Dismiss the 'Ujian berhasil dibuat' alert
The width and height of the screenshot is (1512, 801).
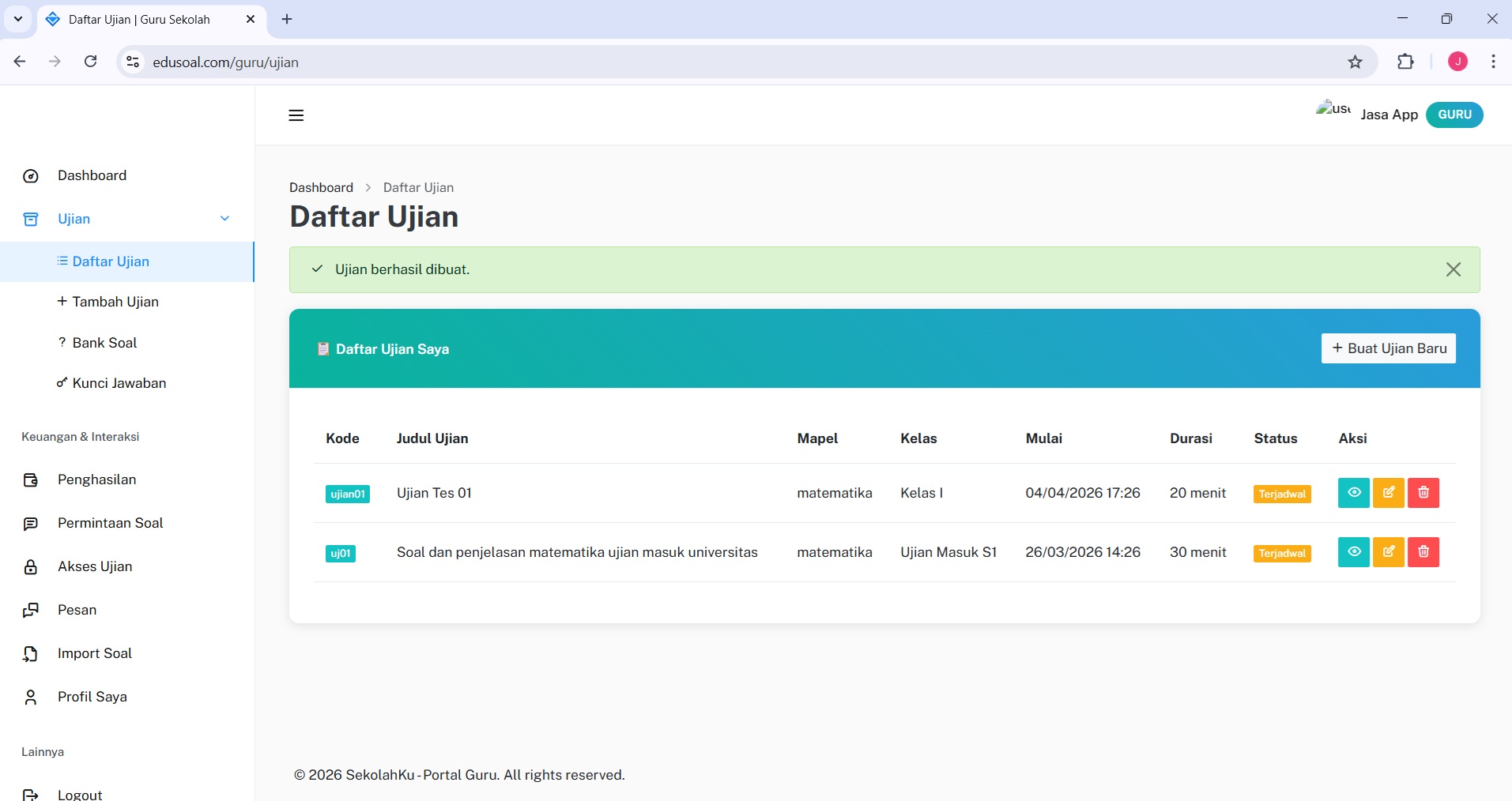(1453, 270)
